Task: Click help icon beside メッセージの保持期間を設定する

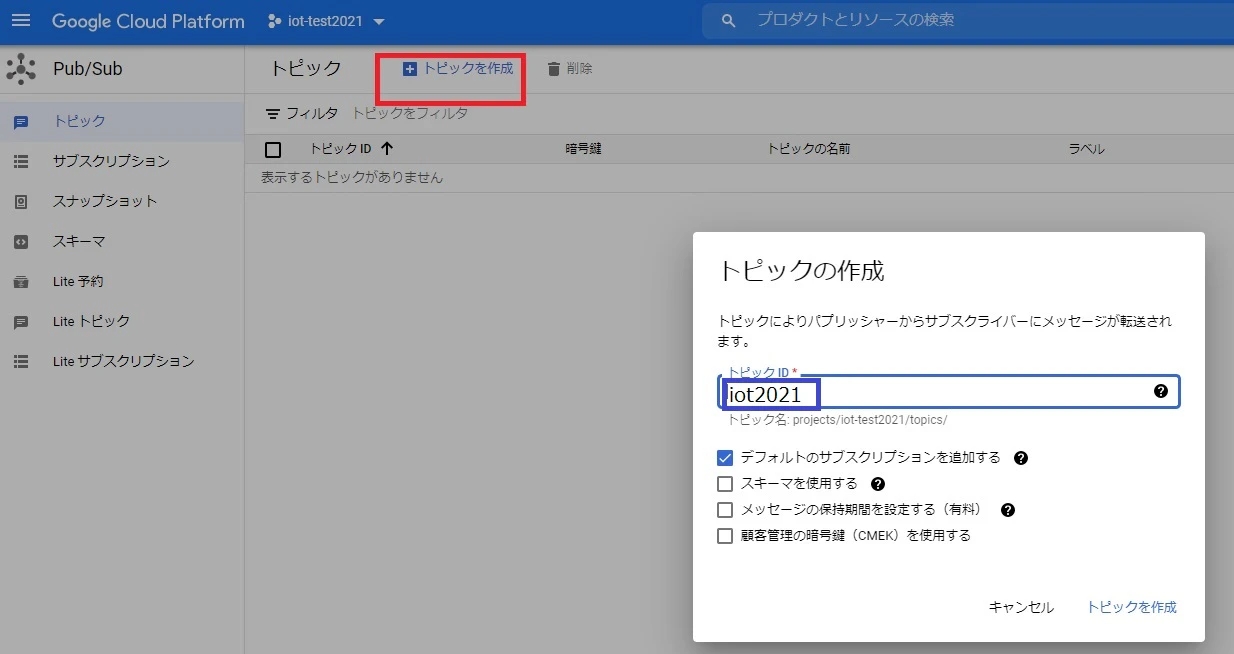Action: pos(1008,510)
